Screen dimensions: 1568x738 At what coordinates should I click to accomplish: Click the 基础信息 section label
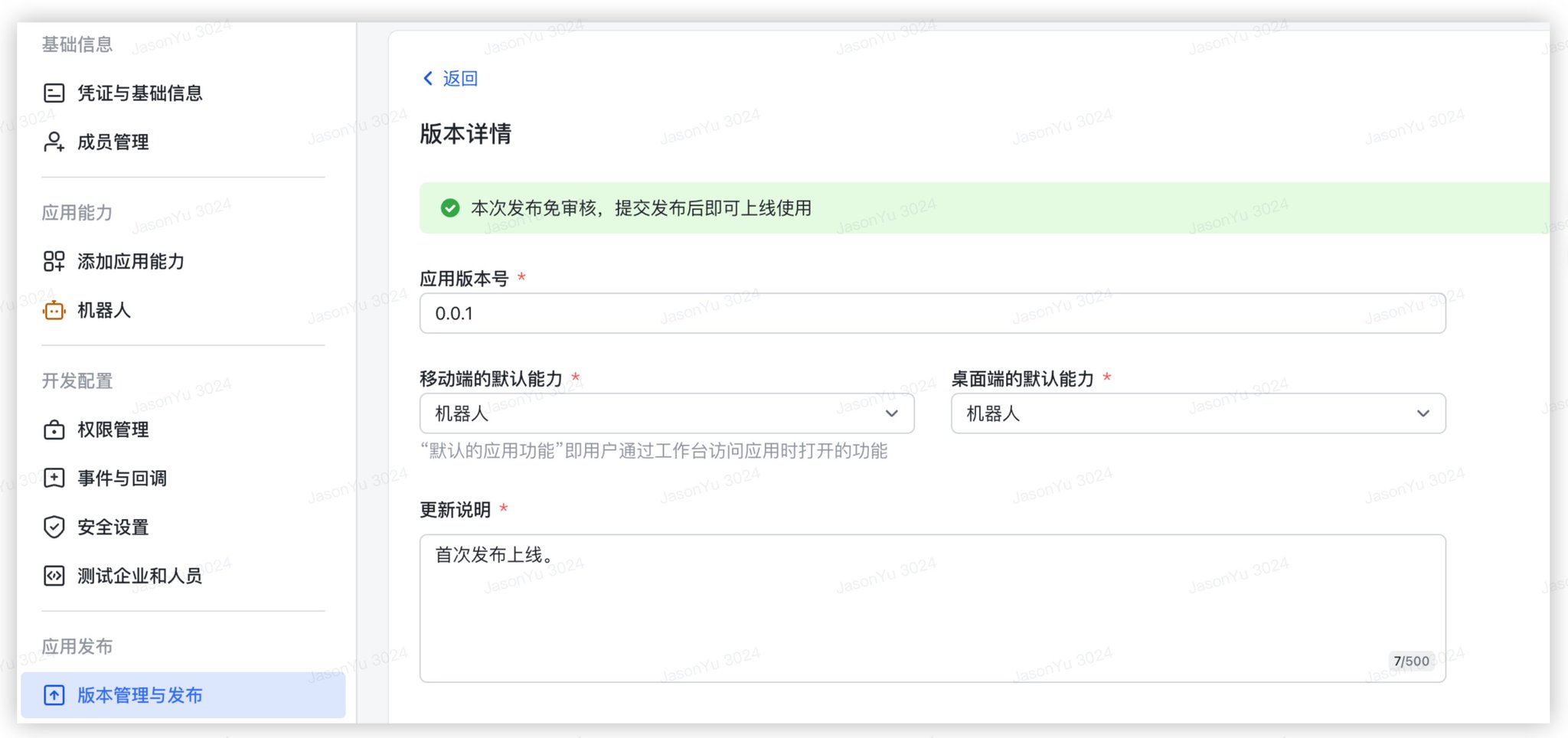pos(77,44)
